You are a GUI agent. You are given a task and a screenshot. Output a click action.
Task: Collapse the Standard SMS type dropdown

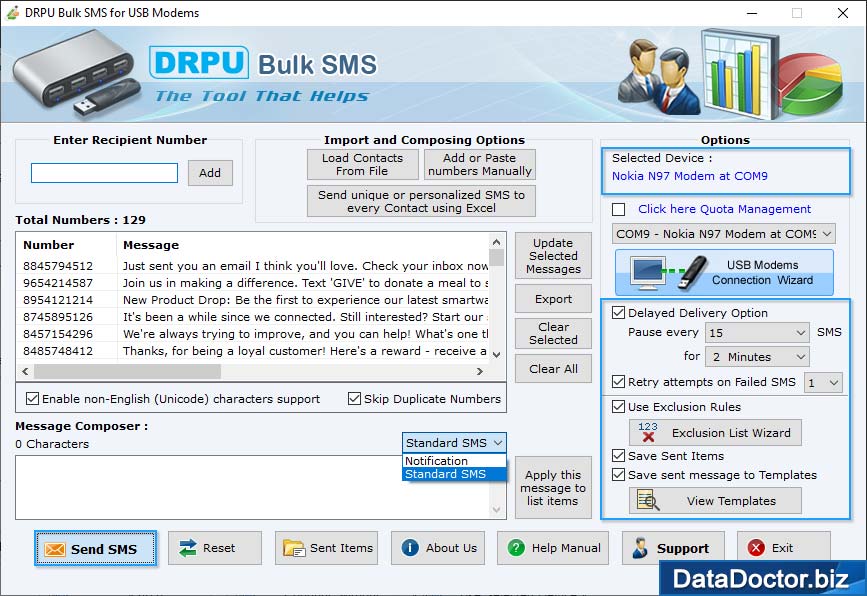point(454,443)
